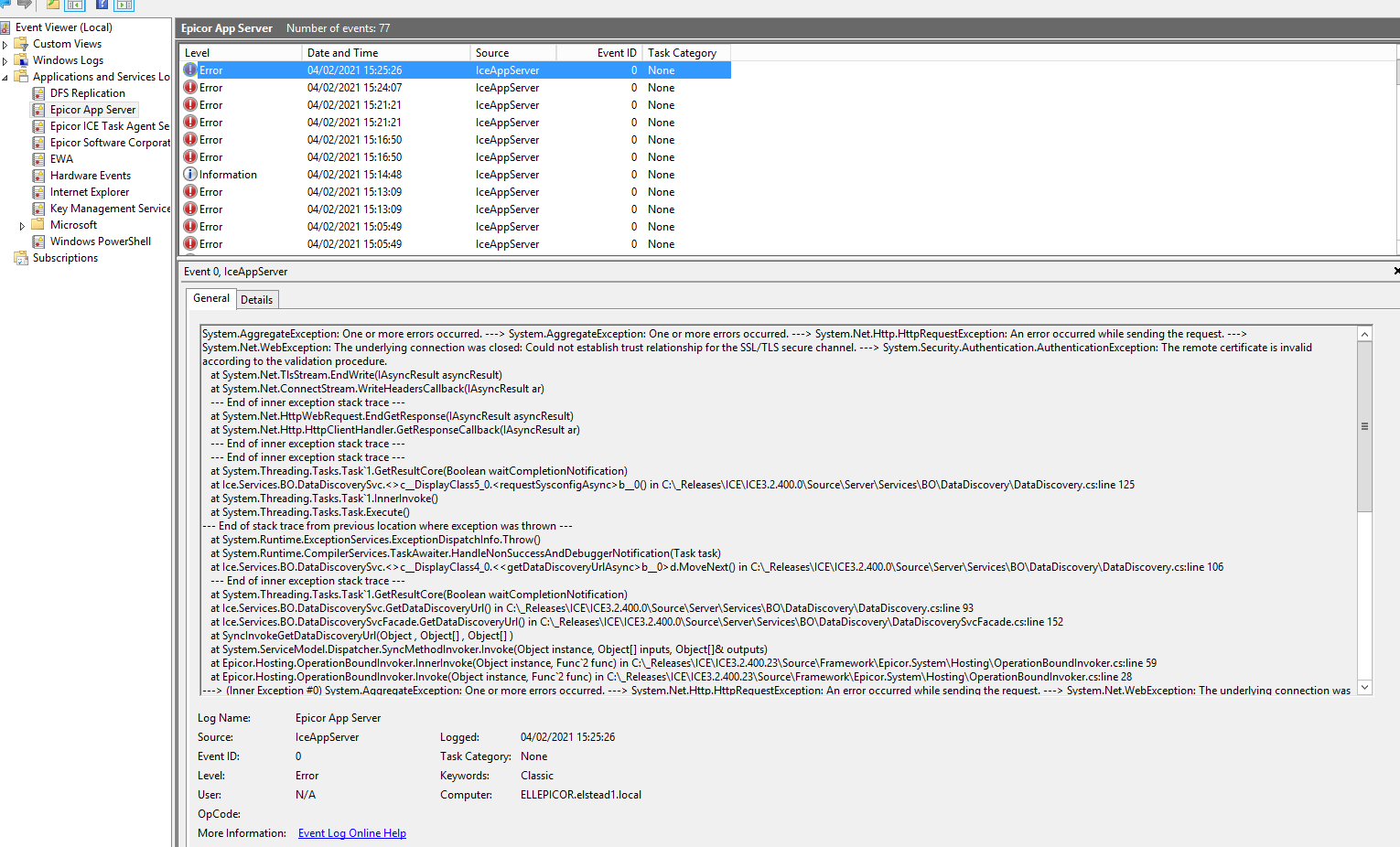Select the Event Viewer (Local) root label
This screenshot has height=847, width=1400.
click(x=64, y=27)
